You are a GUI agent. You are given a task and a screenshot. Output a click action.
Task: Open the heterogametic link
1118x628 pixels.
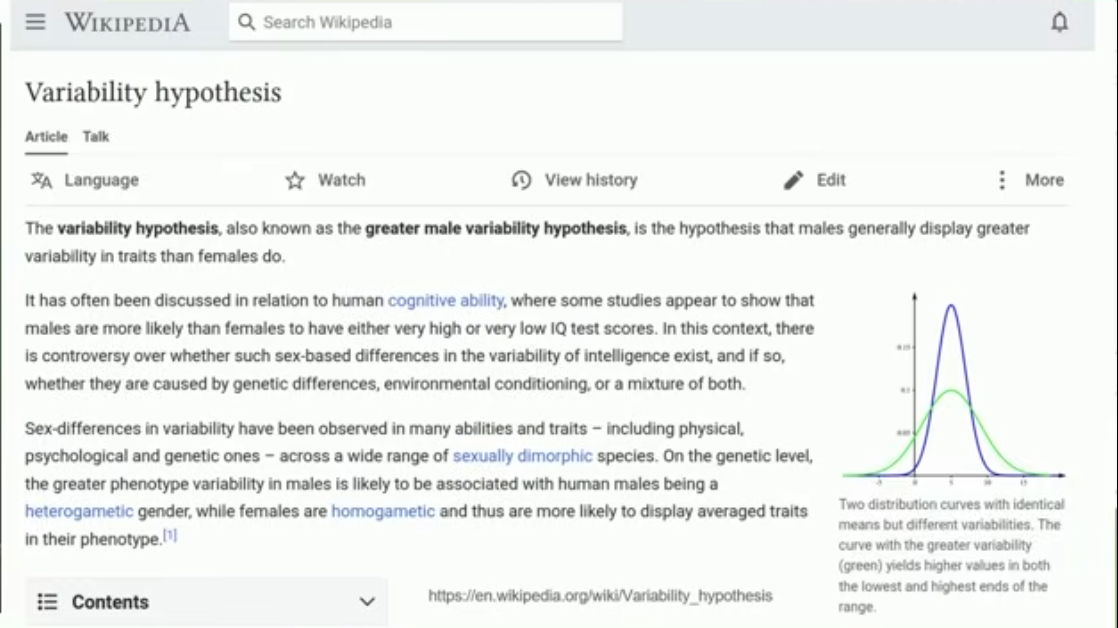79,511
